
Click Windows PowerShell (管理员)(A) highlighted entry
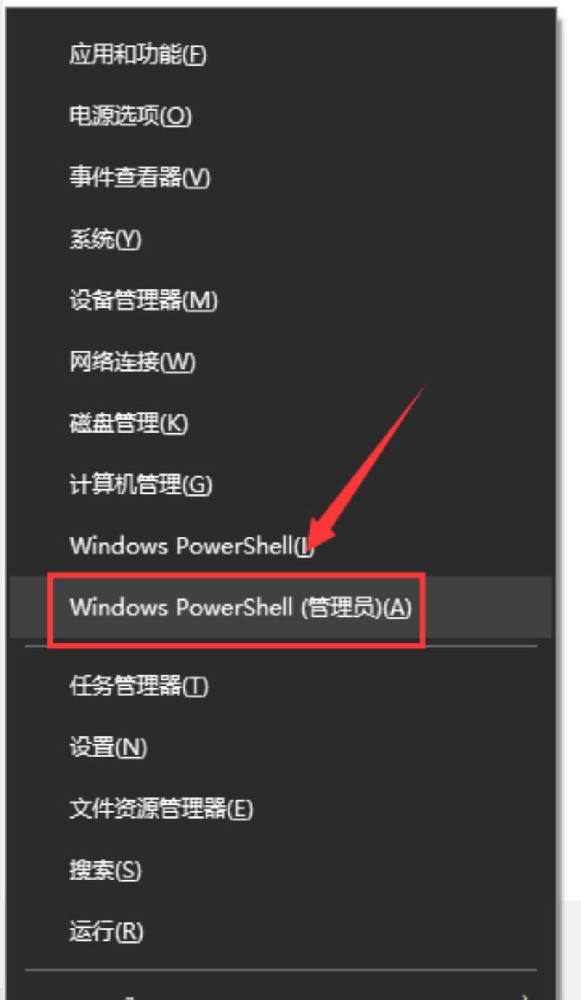point(281,607)
